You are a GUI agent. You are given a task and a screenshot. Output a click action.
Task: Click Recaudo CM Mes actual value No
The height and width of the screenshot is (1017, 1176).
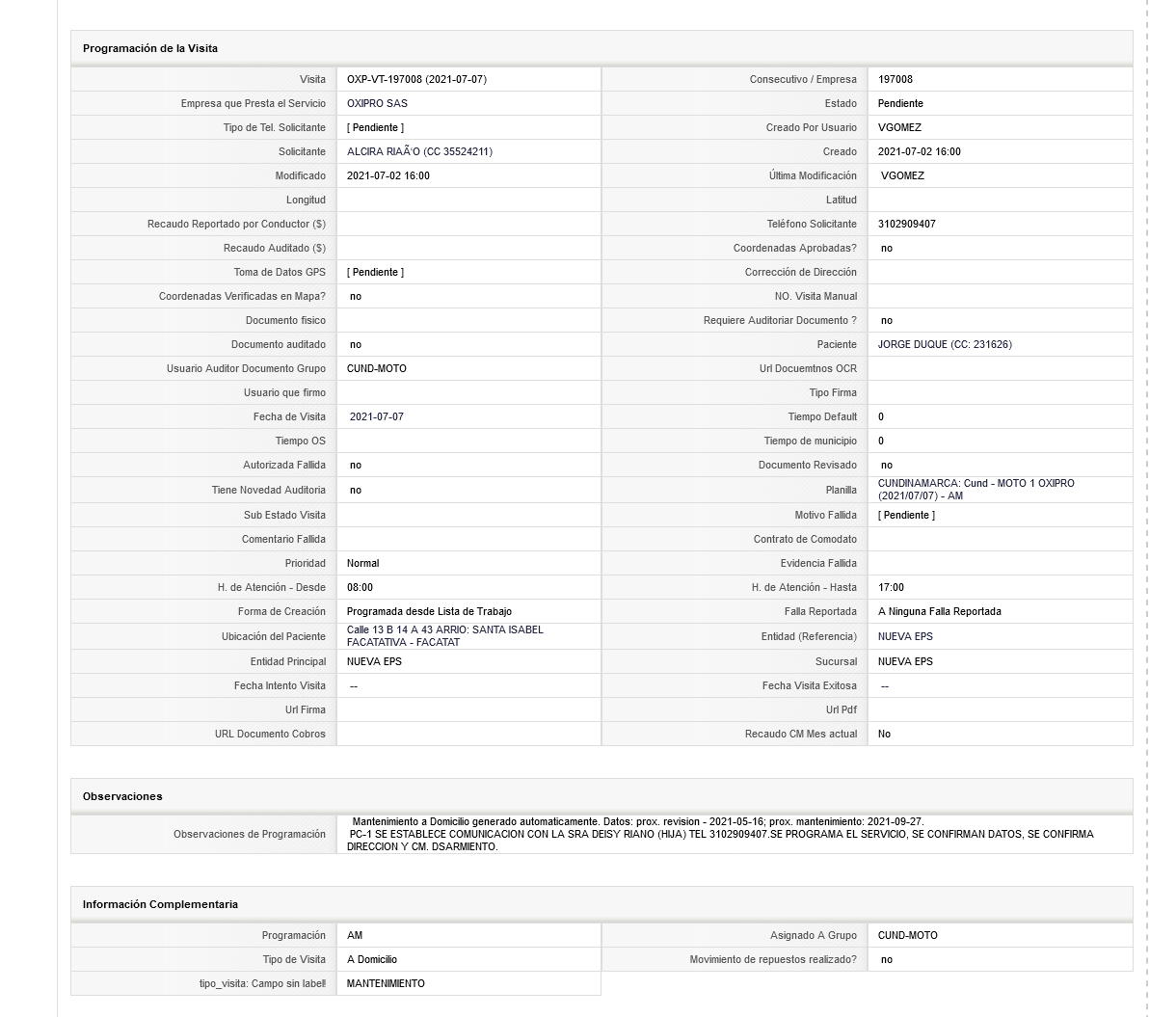pos(884,734)
